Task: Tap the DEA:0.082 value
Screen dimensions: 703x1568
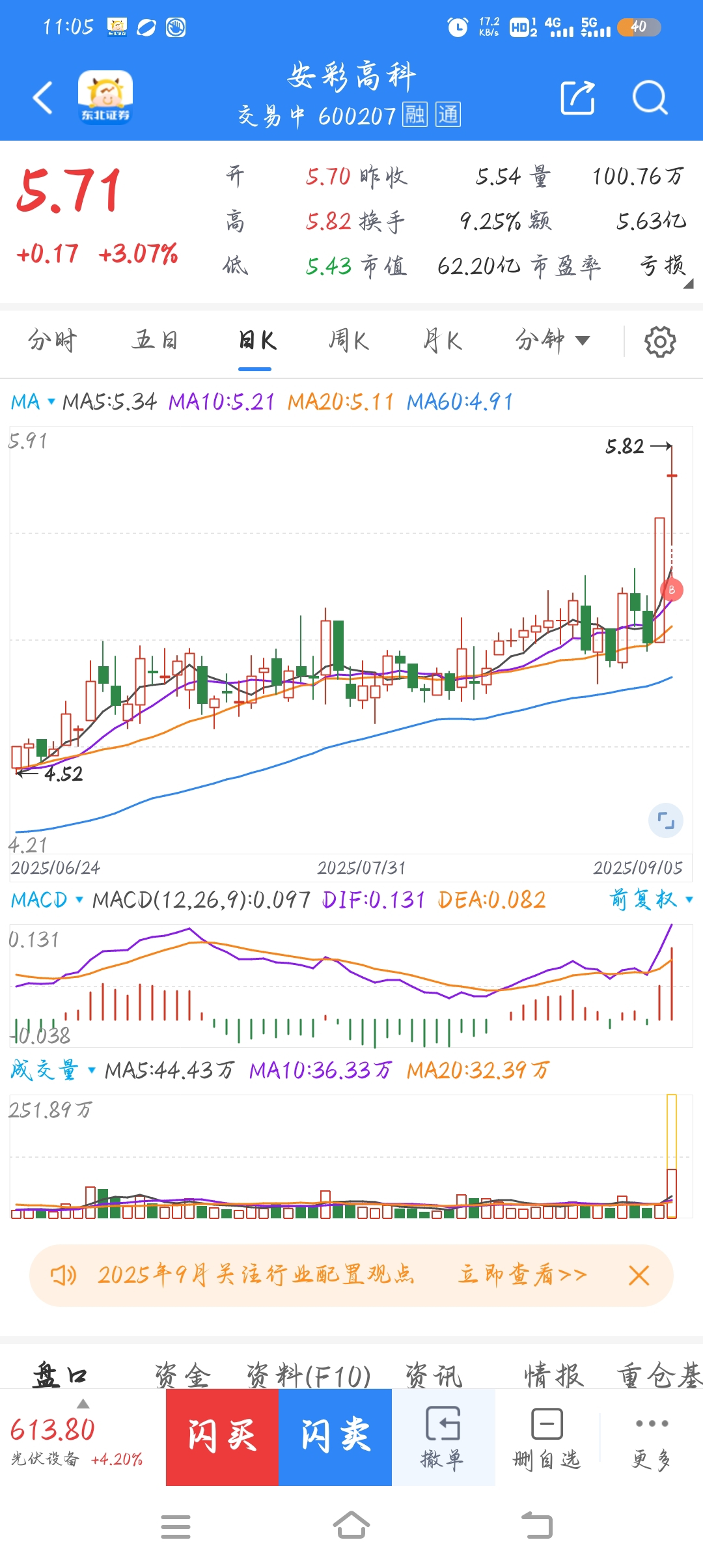Action: pyautogui.click(x=491, y=900)
